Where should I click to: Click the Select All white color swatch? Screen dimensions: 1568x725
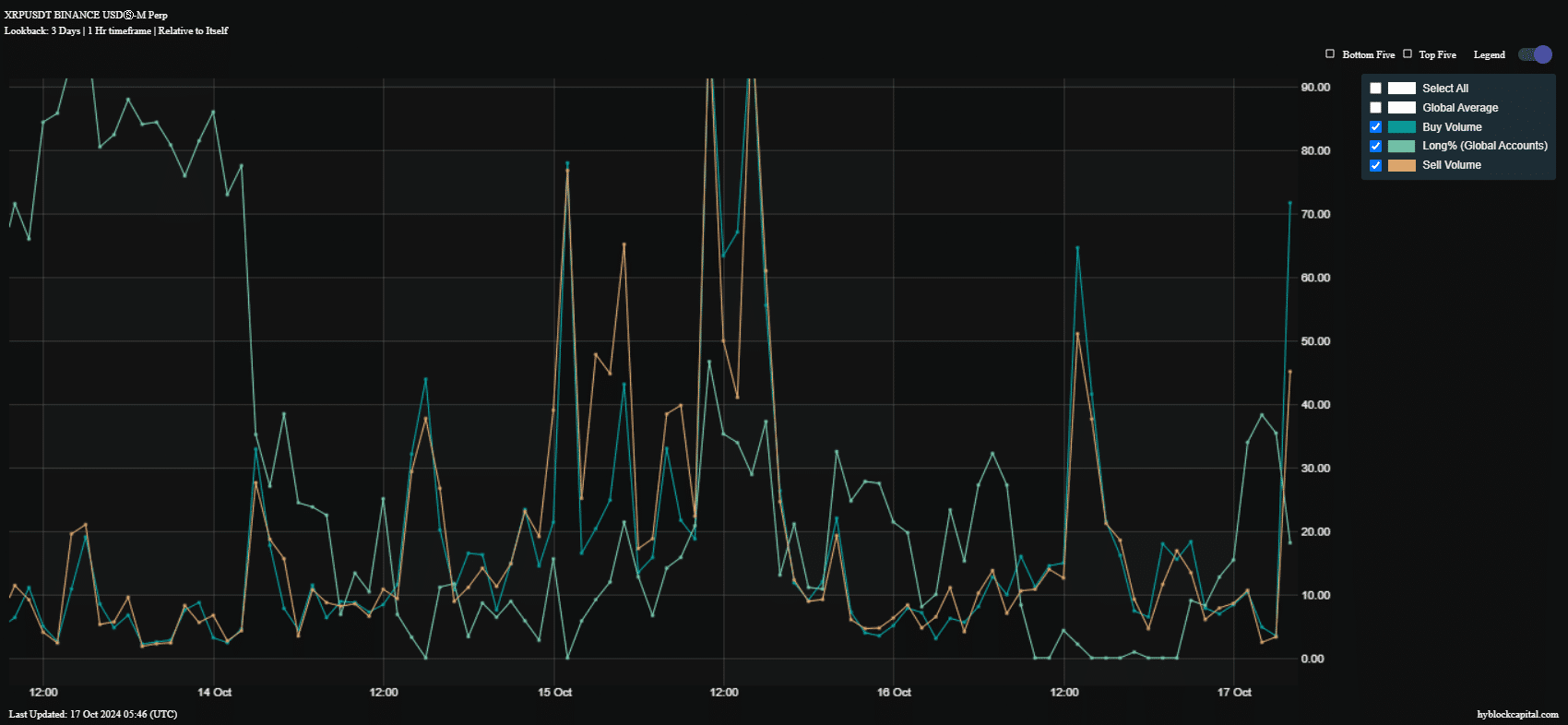click(x=1402, y=89)
